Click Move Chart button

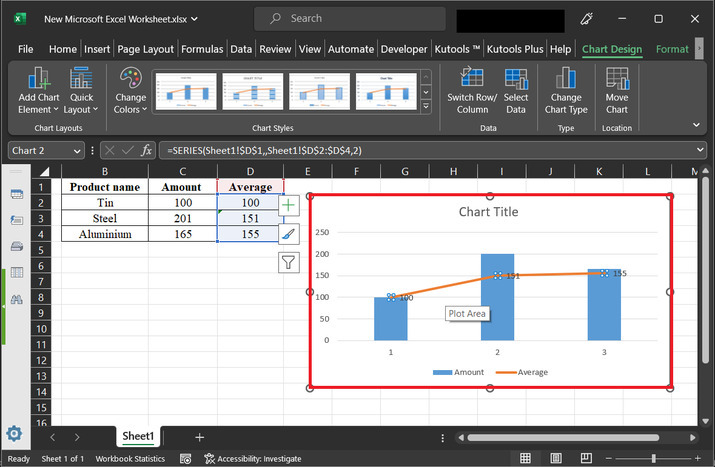click(x=617, y=91)
